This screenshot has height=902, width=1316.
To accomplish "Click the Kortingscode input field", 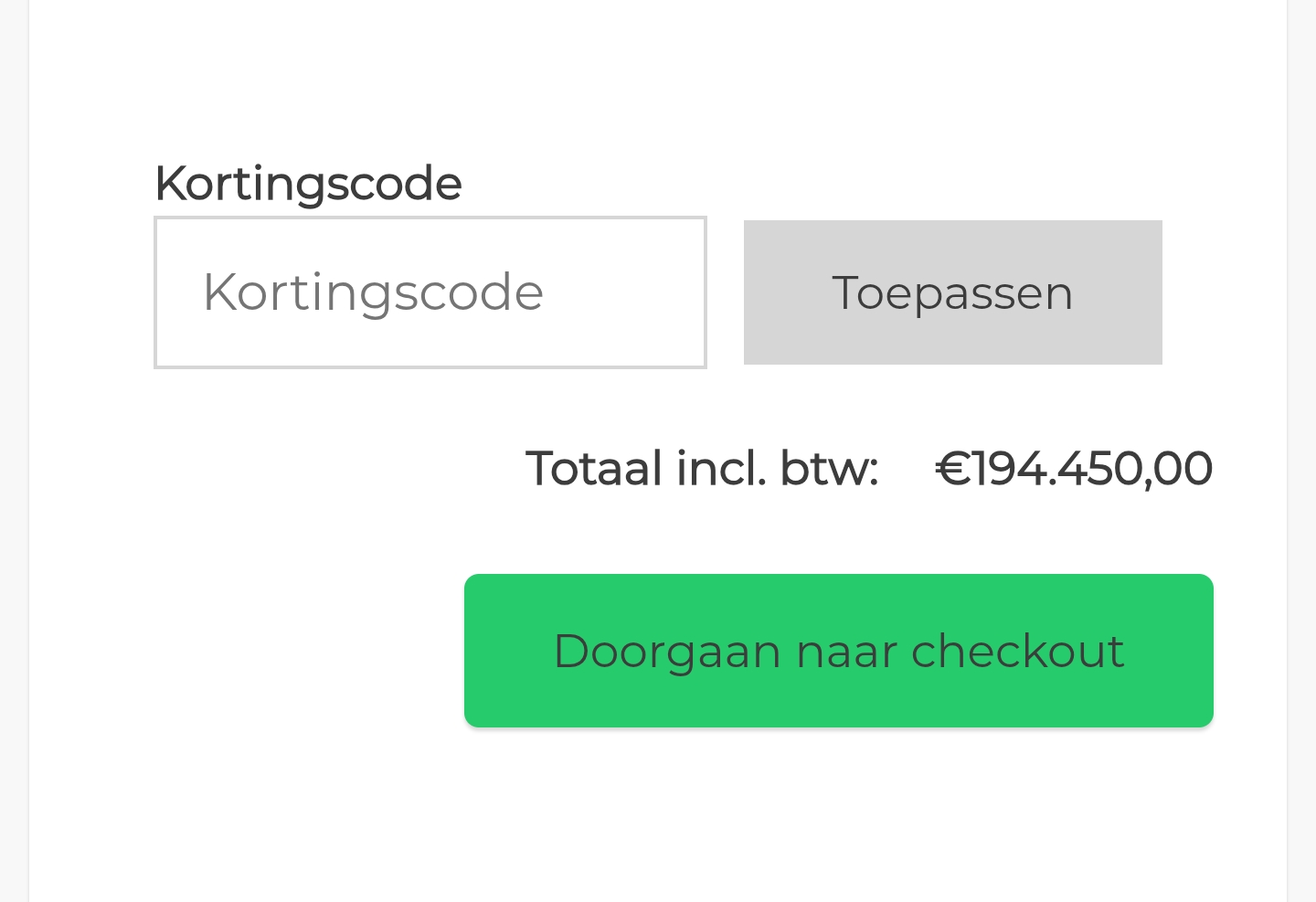I will click(430, 292).
